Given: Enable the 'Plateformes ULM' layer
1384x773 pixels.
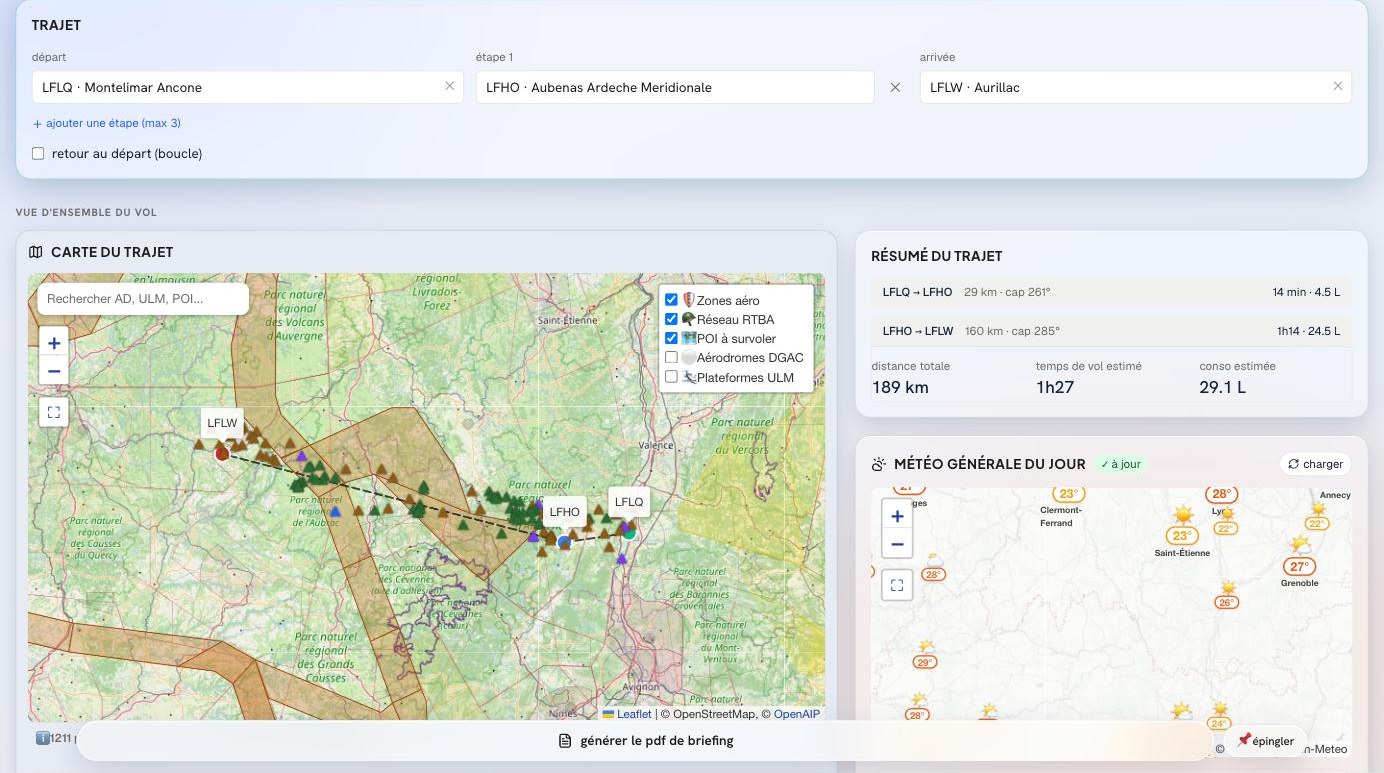Looking at the screenshot, I should click(671, 377).
